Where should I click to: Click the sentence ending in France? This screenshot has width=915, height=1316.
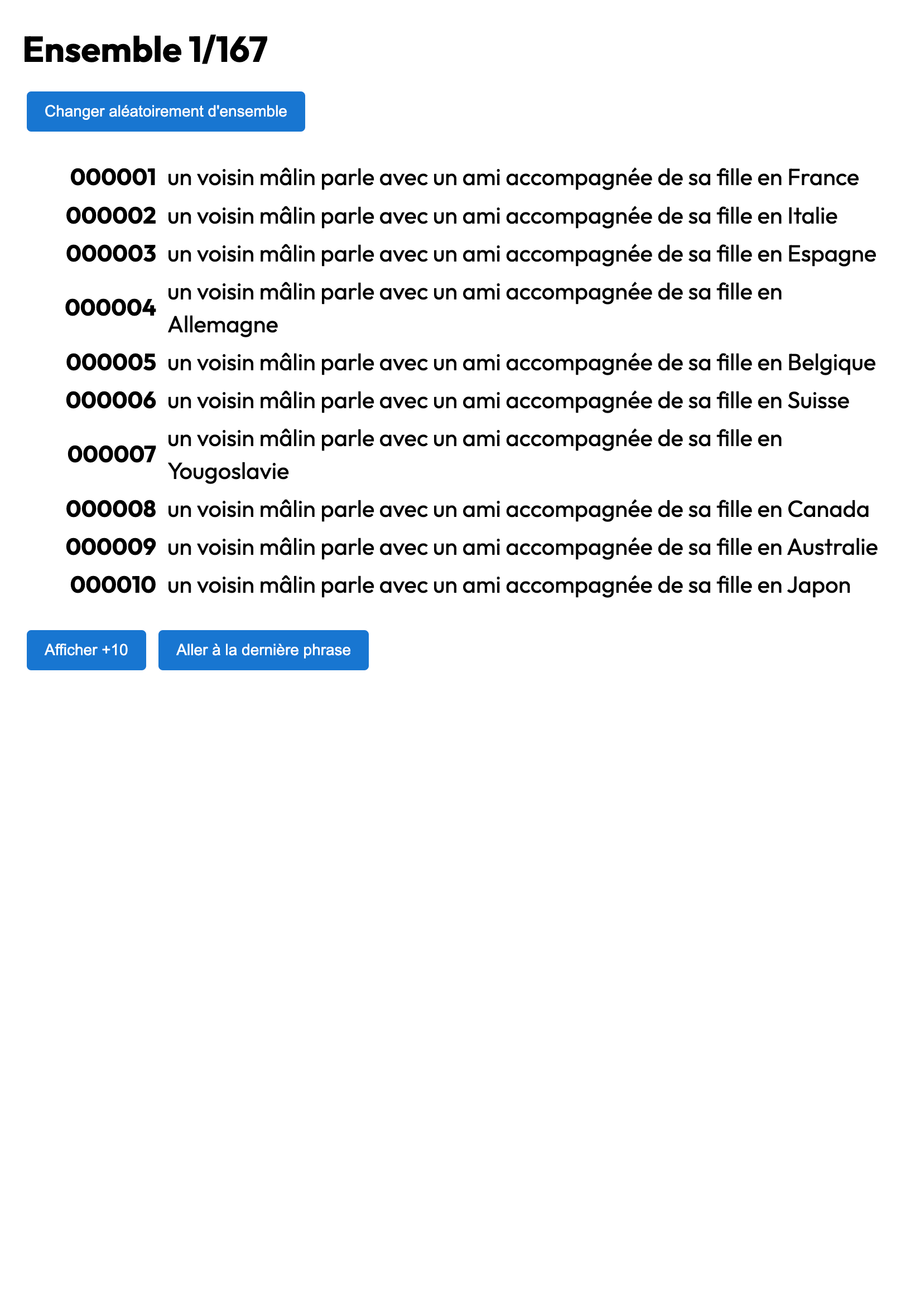coord(513,178)
